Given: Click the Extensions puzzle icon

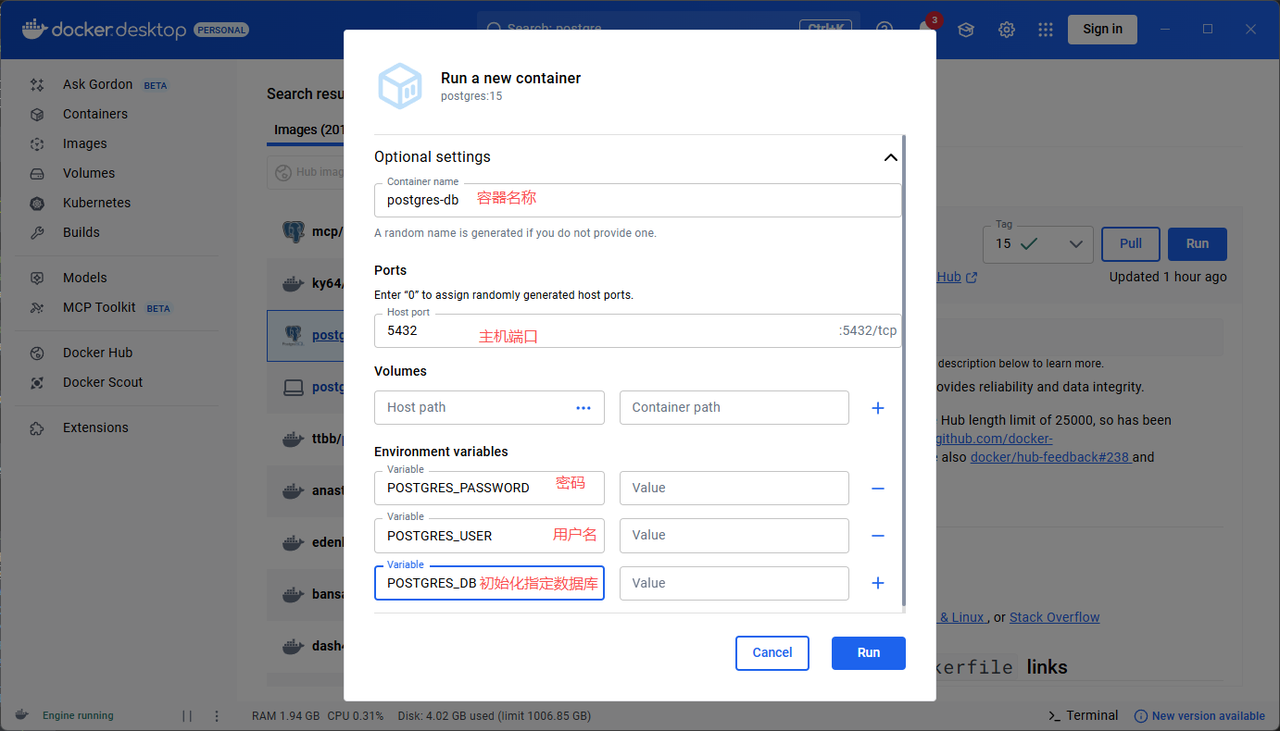Looking at the screenshot, I should [x=37, y=428].
